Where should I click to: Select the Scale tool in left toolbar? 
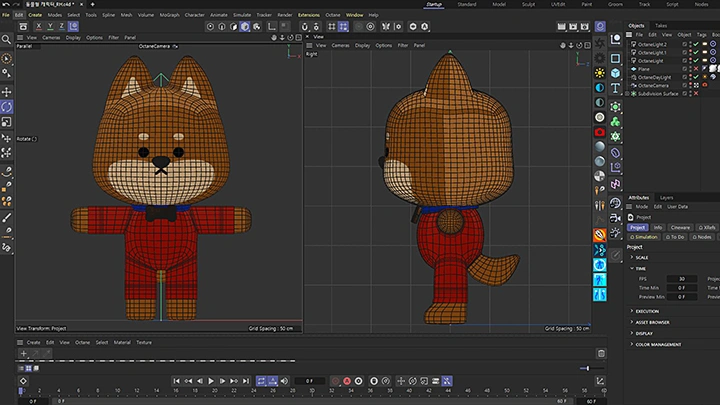coord(6,122)
